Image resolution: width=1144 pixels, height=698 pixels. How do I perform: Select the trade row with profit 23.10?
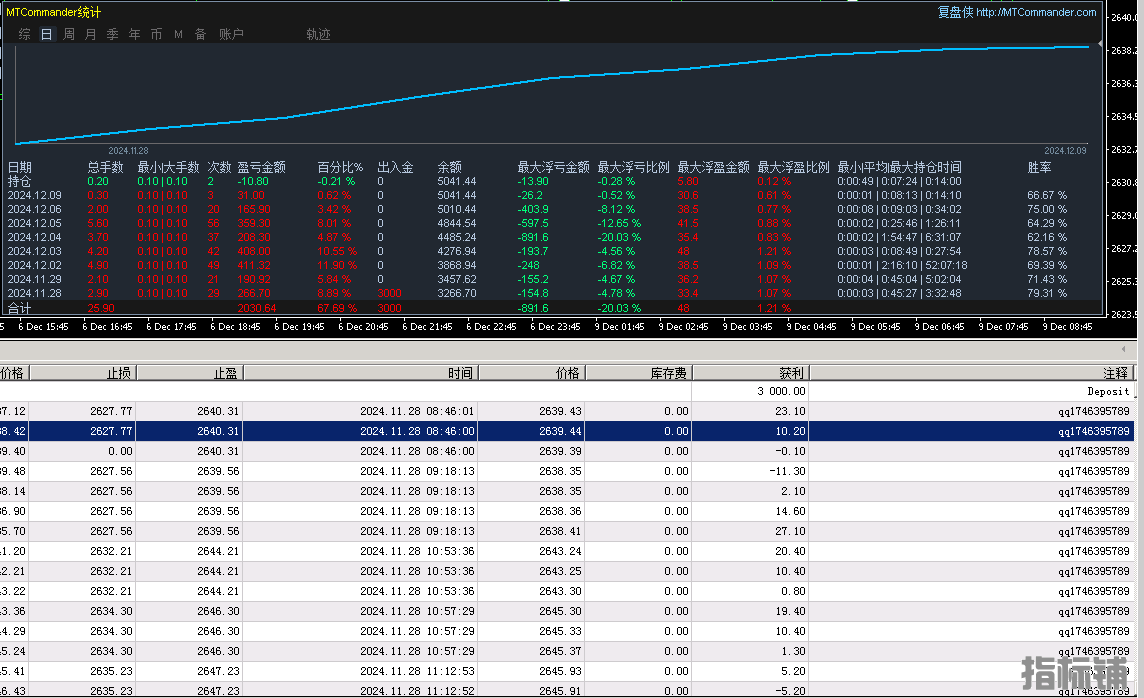[x=568, y=411]
